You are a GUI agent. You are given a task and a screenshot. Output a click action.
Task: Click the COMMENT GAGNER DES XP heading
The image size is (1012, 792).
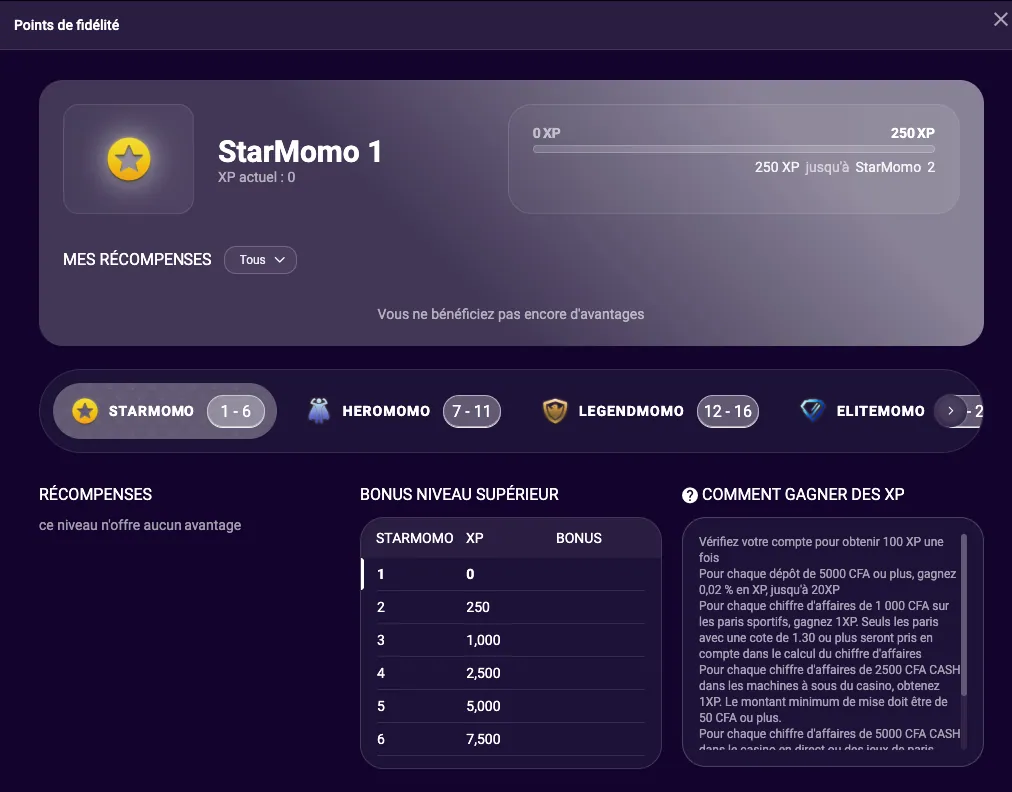pos(803,494)
